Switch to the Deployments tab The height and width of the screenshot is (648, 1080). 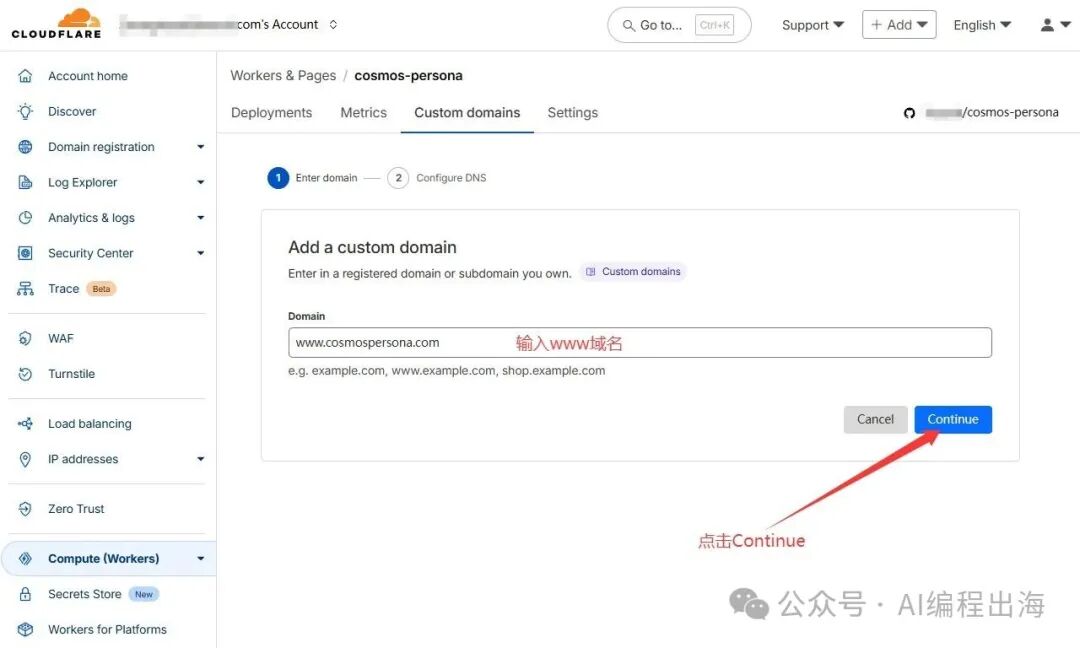271,113
